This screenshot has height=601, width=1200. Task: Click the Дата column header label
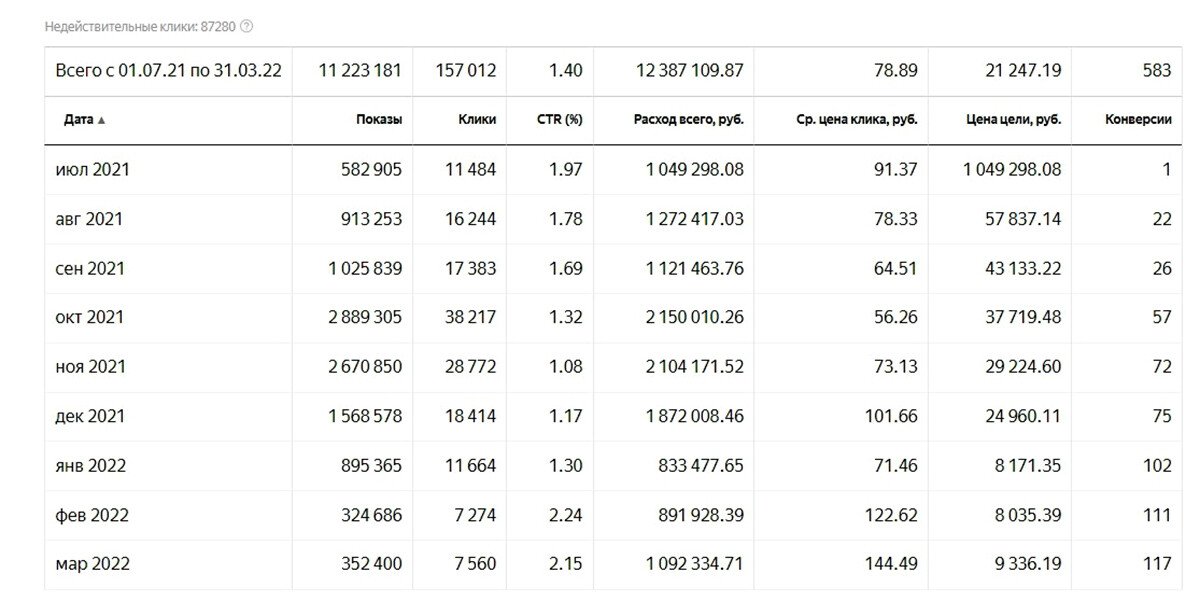[x=78, y=120]
